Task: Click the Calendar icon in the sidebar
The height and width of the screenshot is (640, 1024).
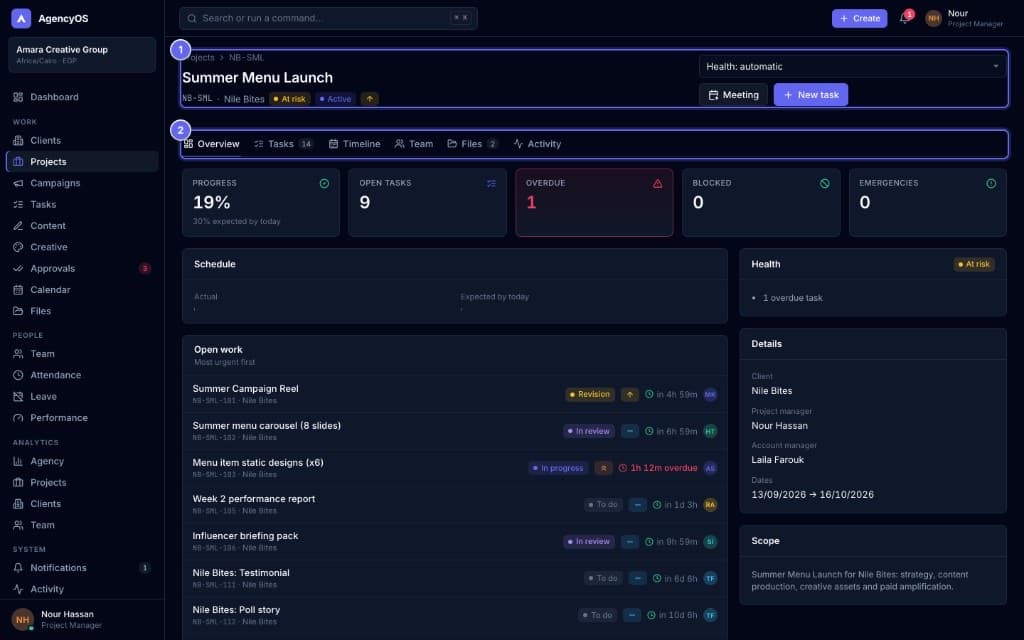Action: pyautogui.click(x=18, y=290)
